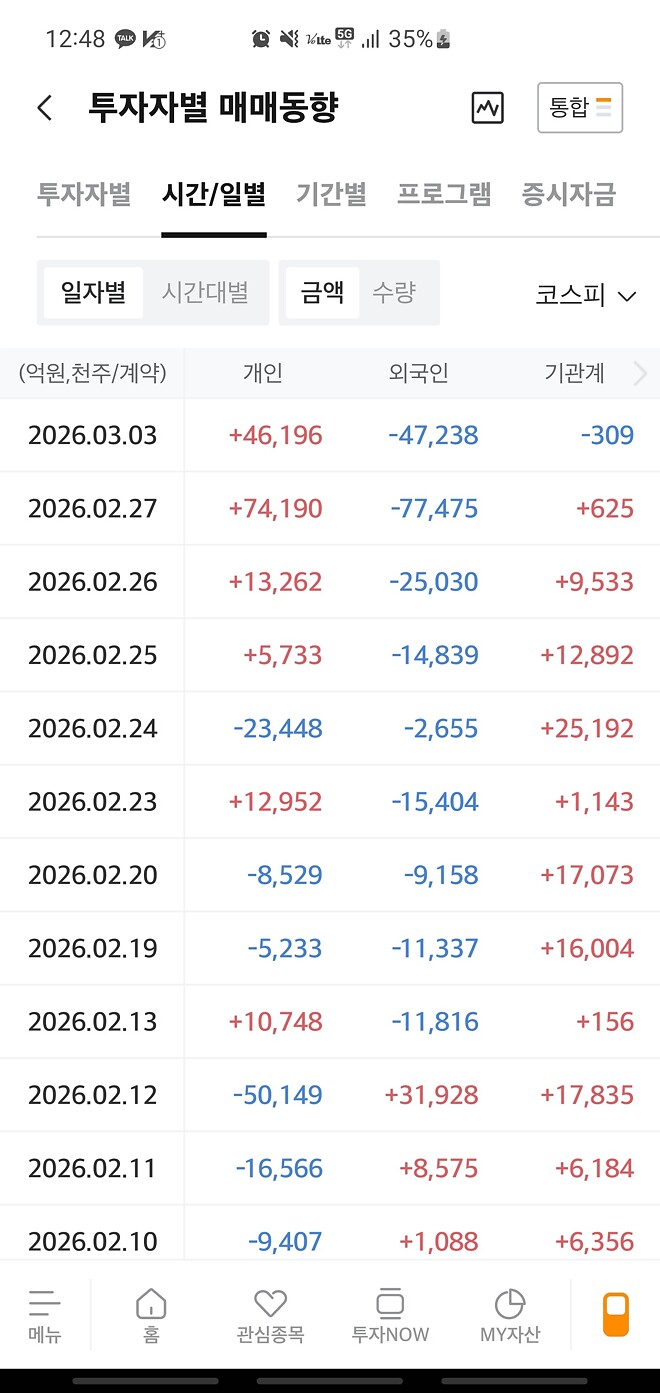Open the 메뉴 hamburger icon
660x1393 pixels.
(x=44, y=1304)
